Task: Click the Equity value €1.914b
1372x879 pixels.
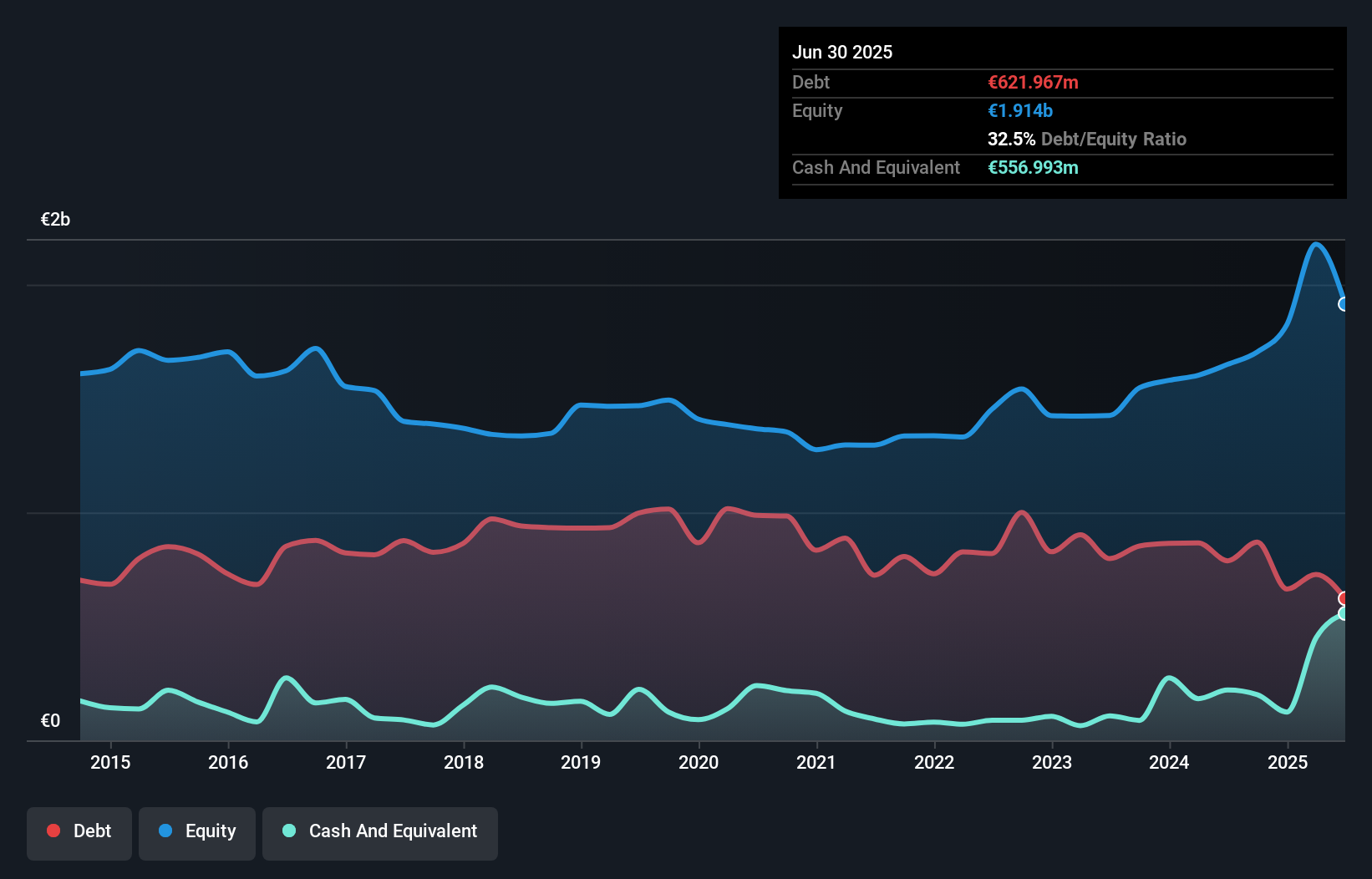Action: [1019, 110]
